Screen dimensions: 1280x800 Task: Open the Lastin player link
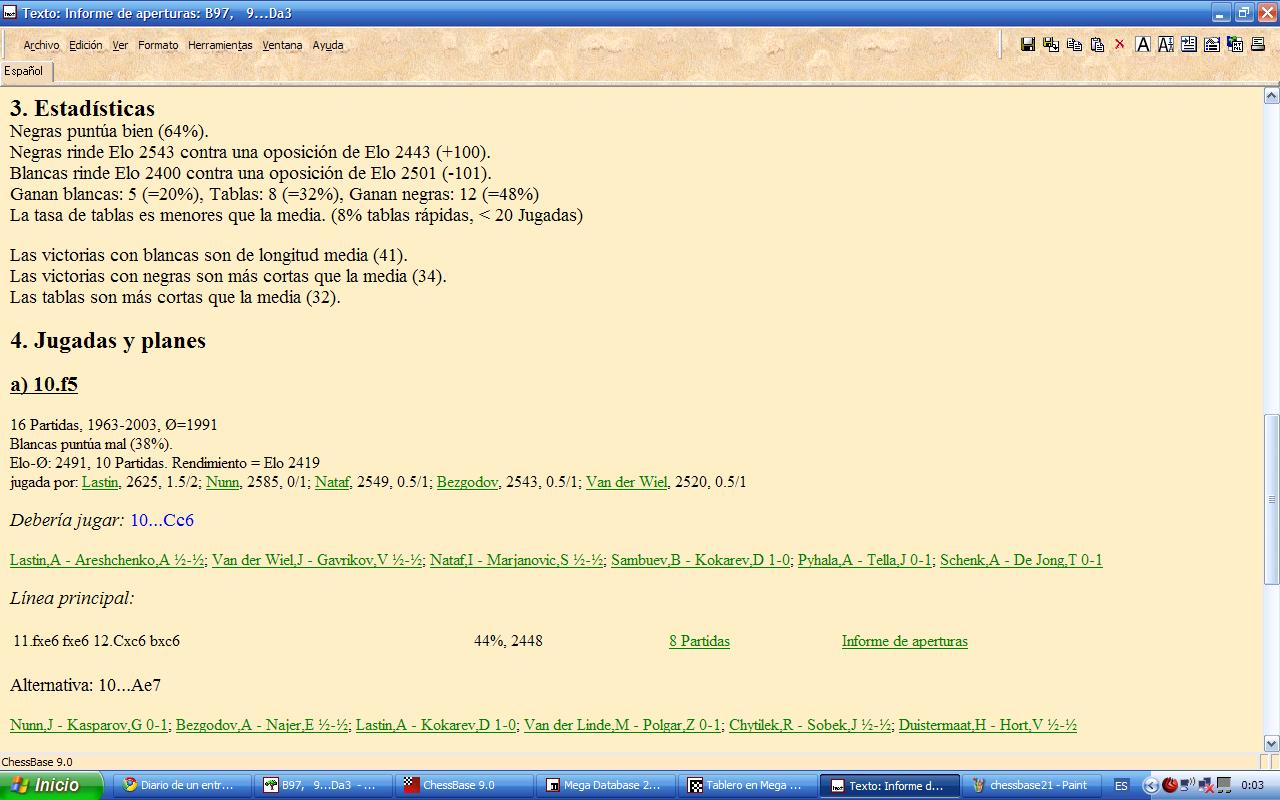(x=100, y=482)
